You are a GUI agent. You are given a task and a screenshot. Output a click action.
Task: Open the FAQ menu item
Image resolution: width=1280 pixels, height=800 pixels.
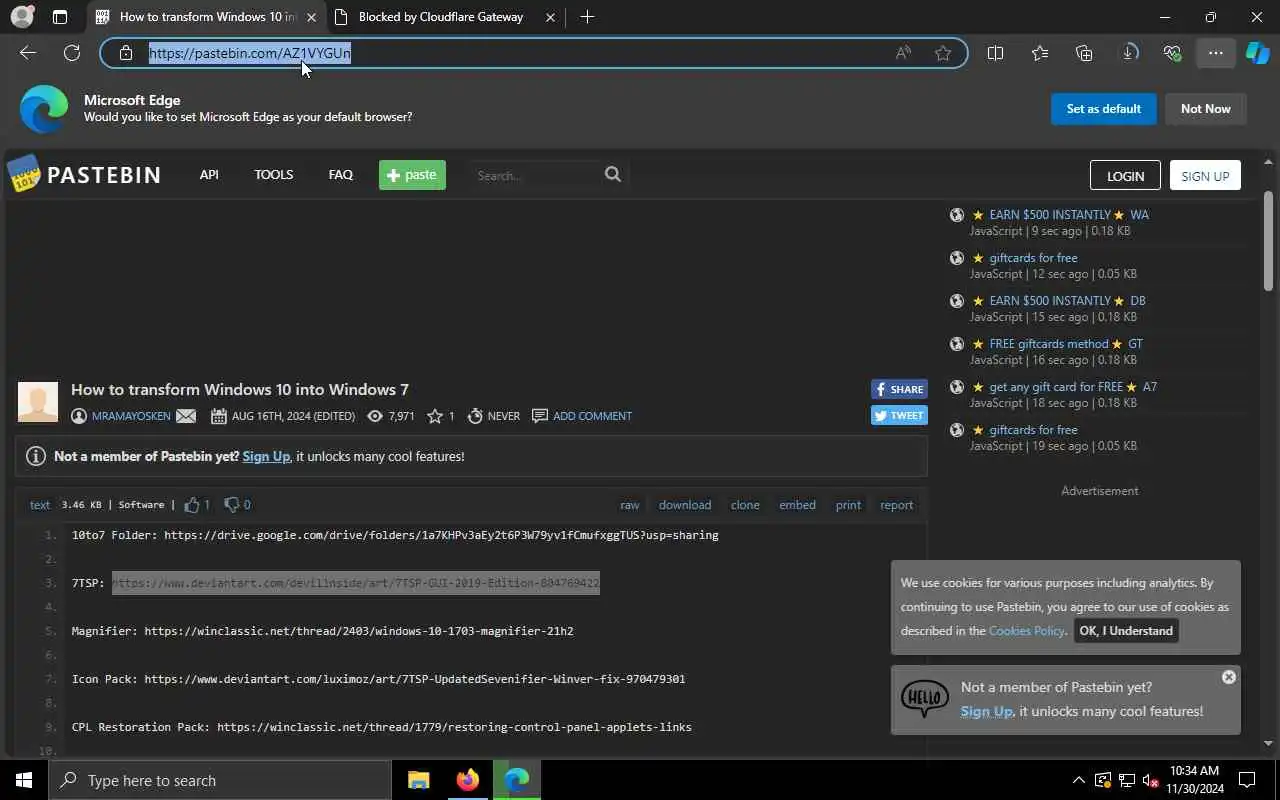coord(341,175)
